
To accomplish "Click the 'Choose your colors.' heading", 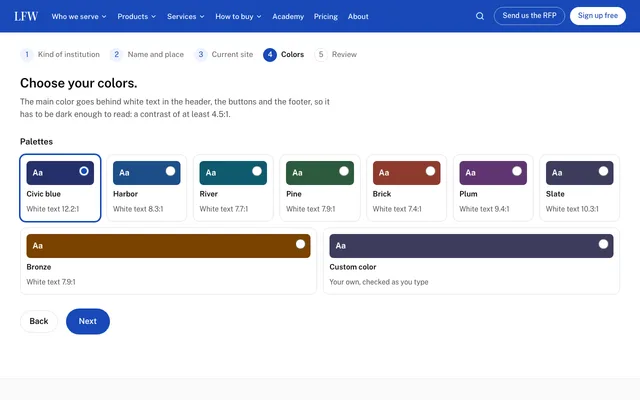I will coord(78,83).
